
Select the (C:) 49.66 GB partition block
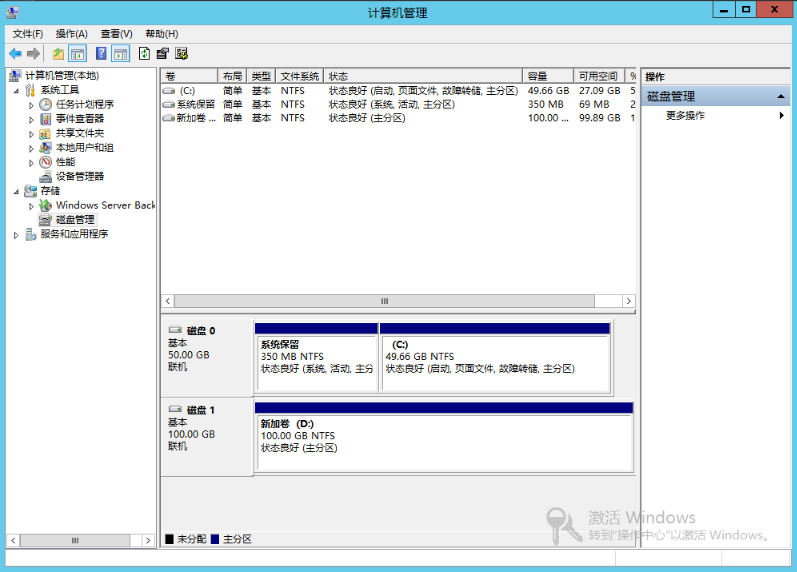495,357
